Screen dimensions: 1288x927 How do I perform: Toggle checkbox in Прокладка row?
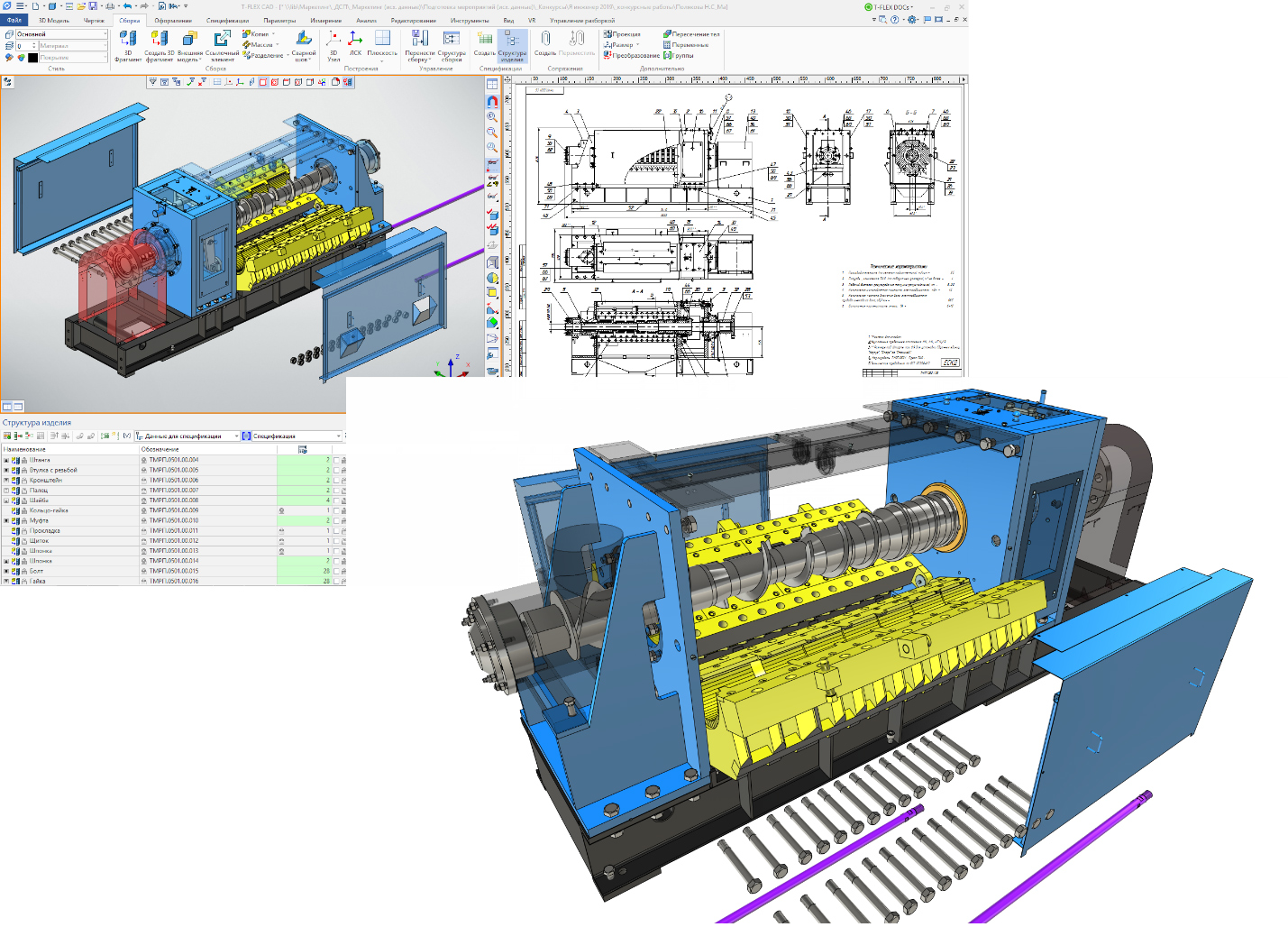(337, 530)
